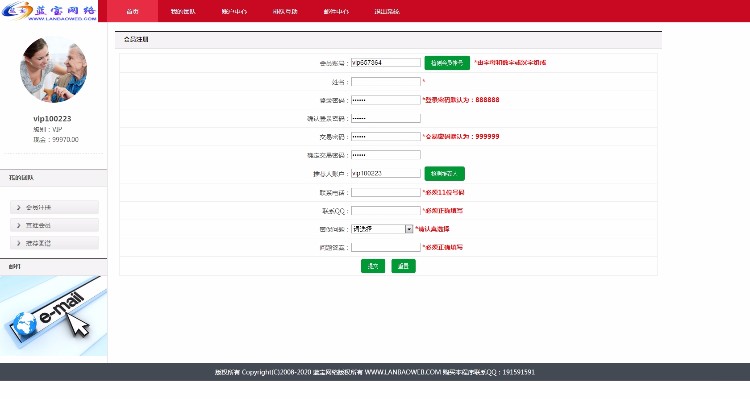Click the green 重置 reset button
The height and width of the screenshot is (399, 750).
pyautogui.click(x=403, y=266)
